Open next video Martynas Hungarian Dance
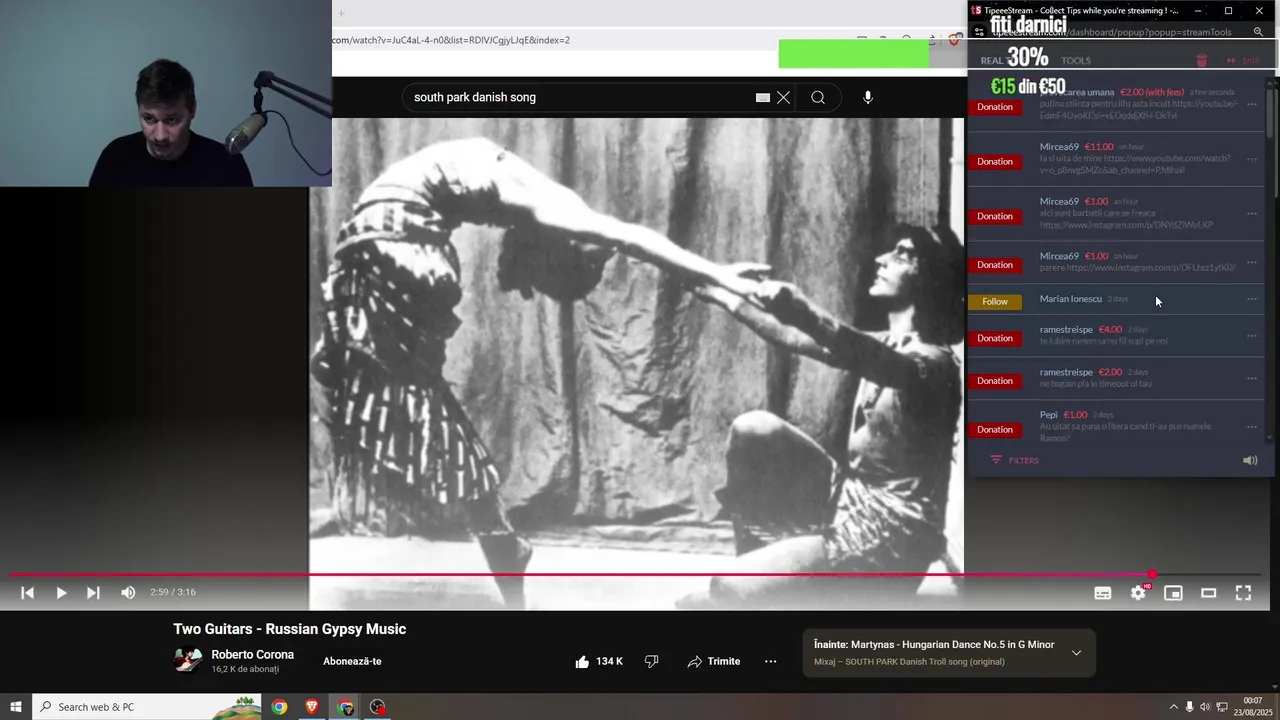Screen dimensions: 1280x720 (934, 645)
